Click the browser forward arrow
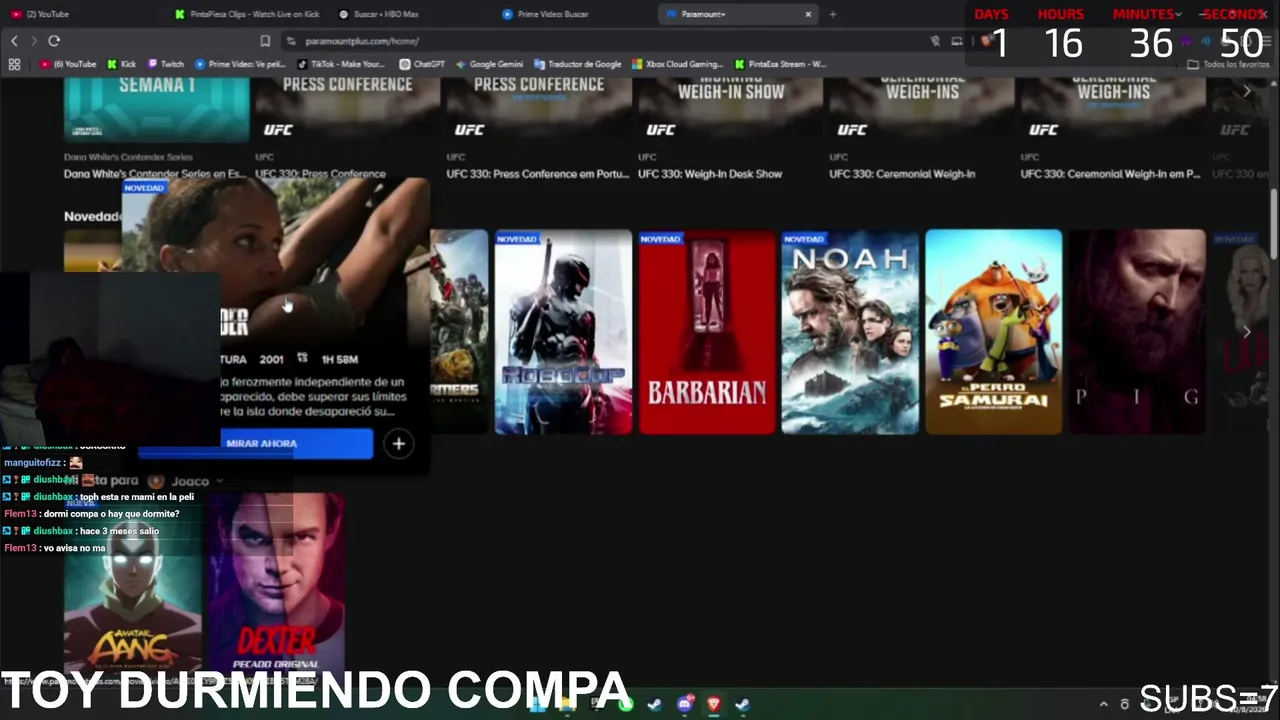 point(33,41)
